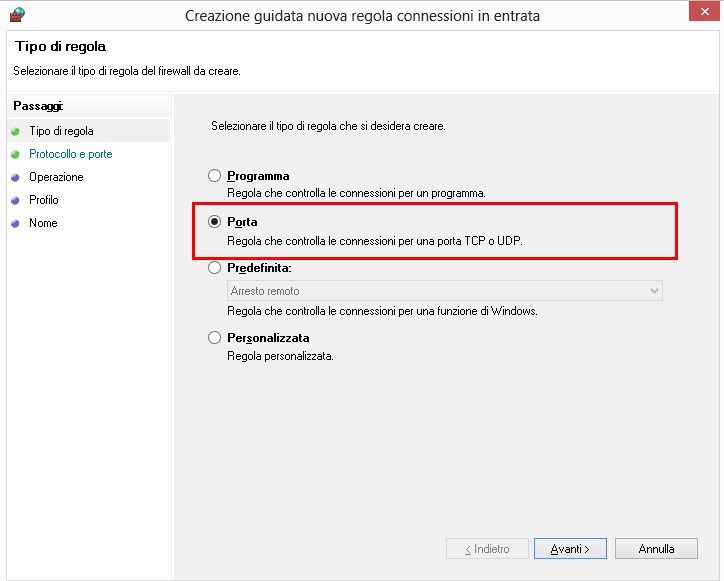This screenshot has width=724, height=581.
Task: Click Annulla to cancel the wizard
Action: pyautogui.click(x=657, y=549)
